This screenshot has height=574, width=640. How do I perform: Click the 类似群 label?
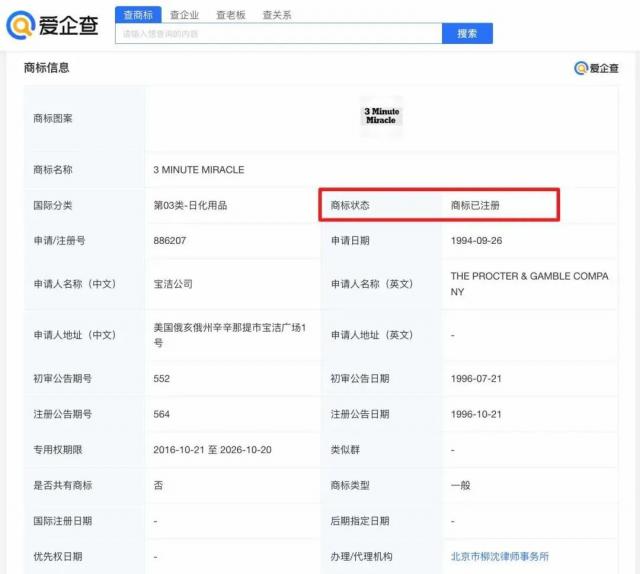345,449
